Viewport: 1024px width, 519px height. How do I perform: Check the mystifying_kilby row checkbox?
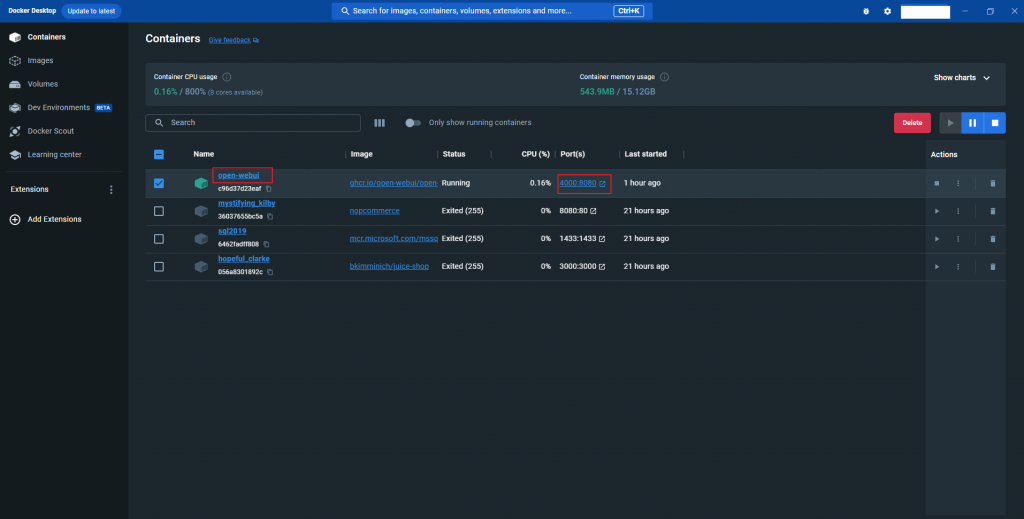click(x=159, y=212)
